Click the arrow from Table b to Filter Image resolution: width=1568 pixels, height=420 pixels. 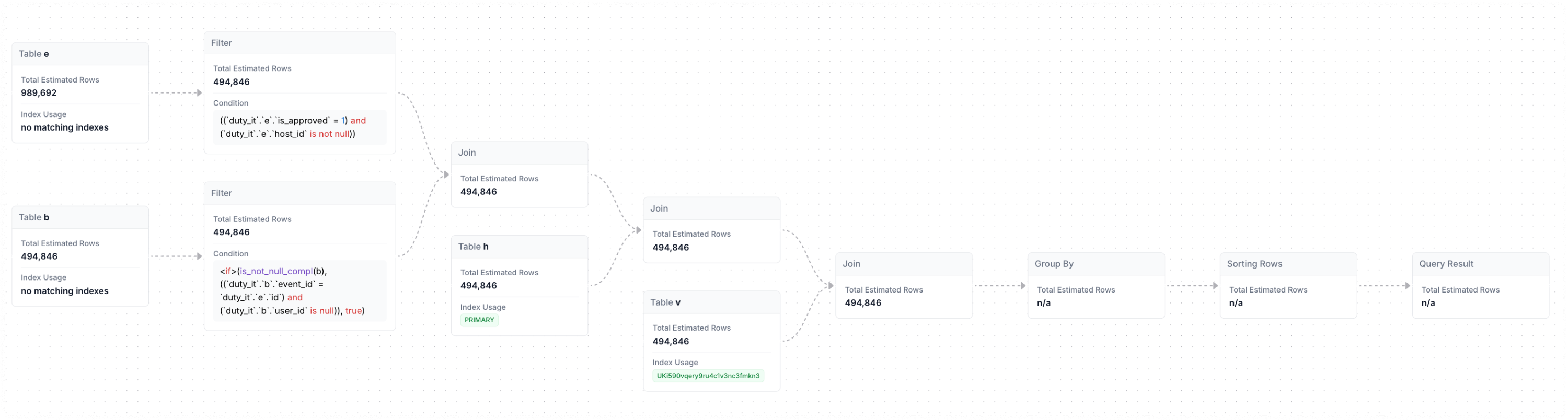(x=176, y=256)
